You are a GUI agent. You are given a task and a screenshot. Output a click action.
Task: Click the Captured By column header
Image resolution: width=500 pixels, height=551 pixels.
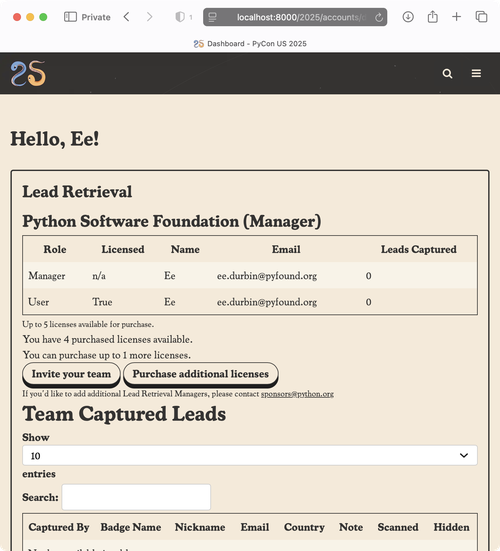coord(59,527)
